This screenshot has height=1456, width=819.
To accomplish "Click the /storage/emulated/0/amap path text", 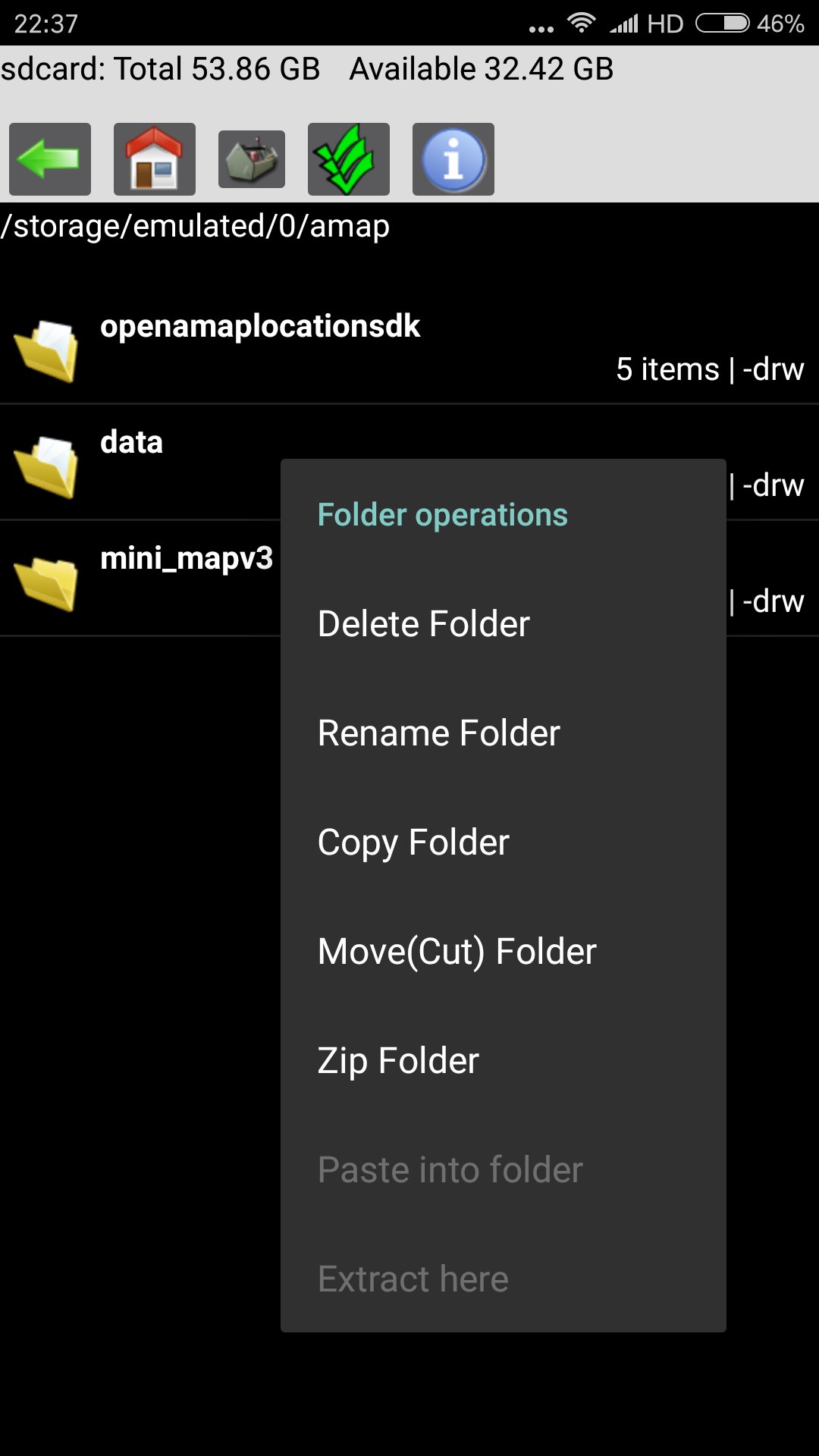I will click(195, 226).
